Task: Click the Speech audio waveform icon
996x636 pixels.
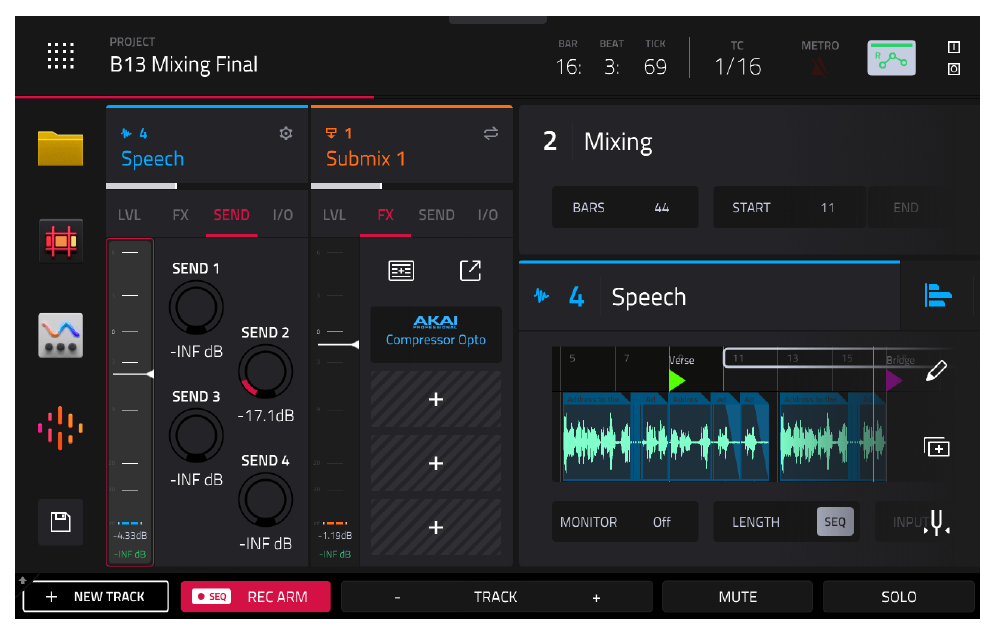Action: click(541, 296)
